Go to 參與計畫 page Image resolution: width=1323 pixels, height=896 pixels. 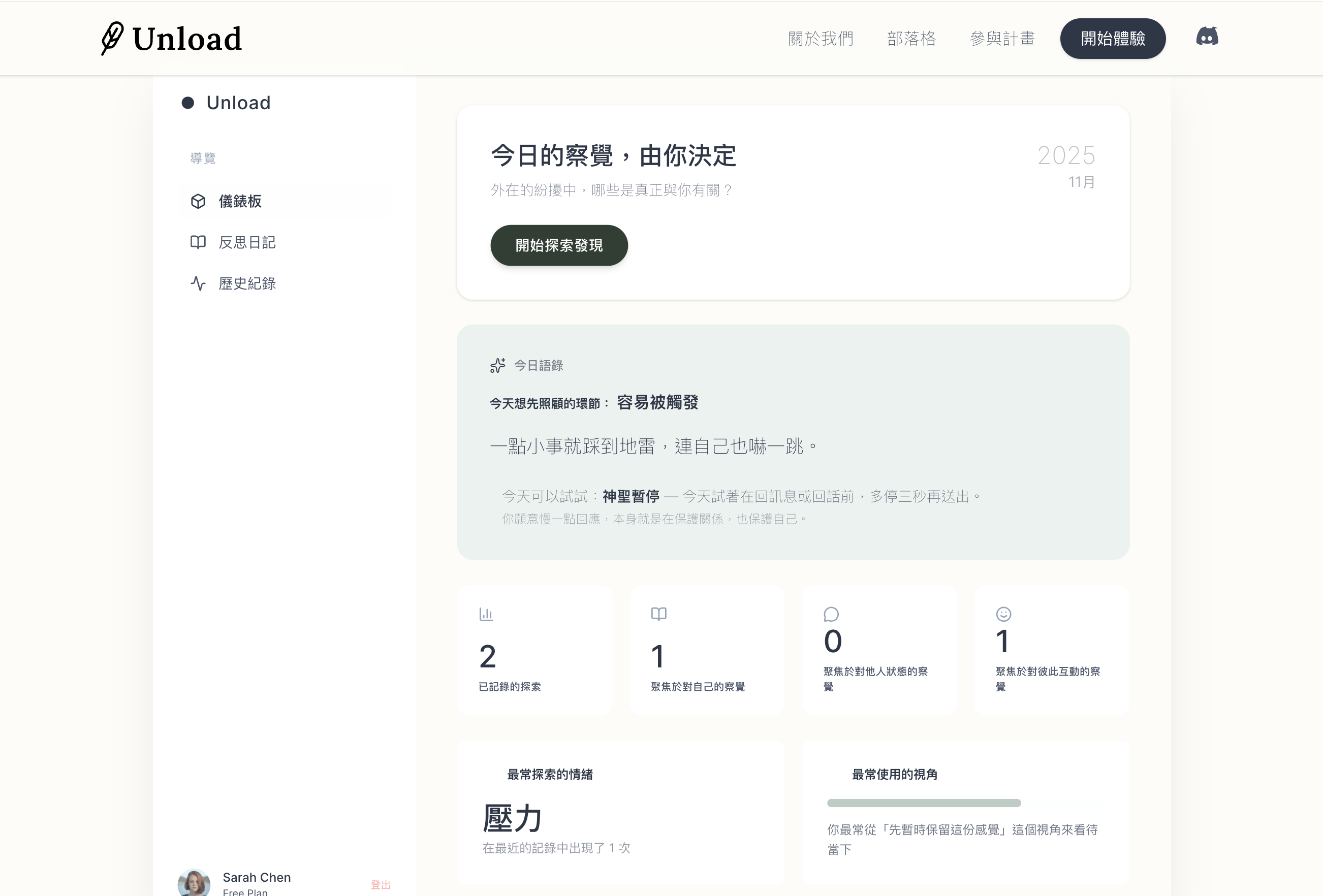pos(1002,39)
